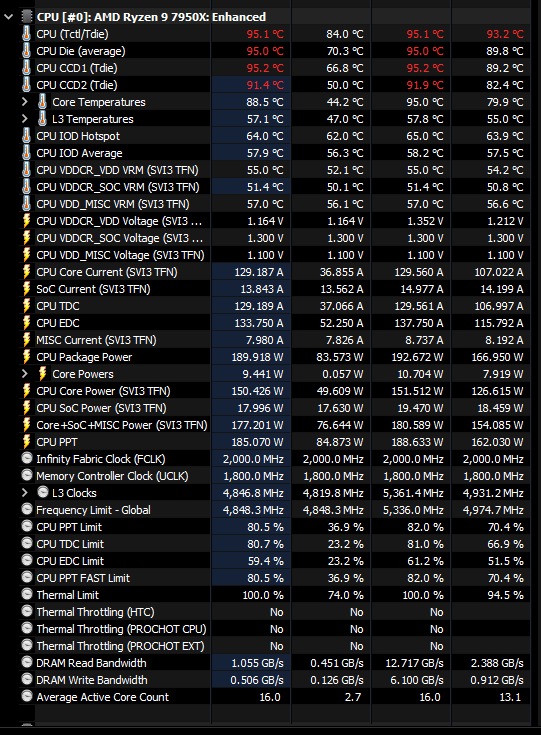This screenshot has height=735, width=541.
Task: Select the Thermal Throttling (PROCHOT CPU) row label
Action: (x=121, y=629)
